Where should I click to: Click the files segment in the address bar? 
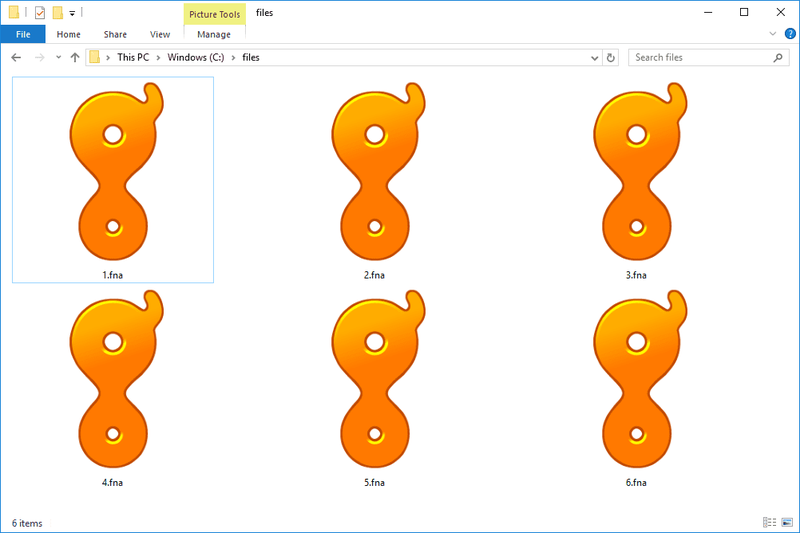click(x=251, y=58)
